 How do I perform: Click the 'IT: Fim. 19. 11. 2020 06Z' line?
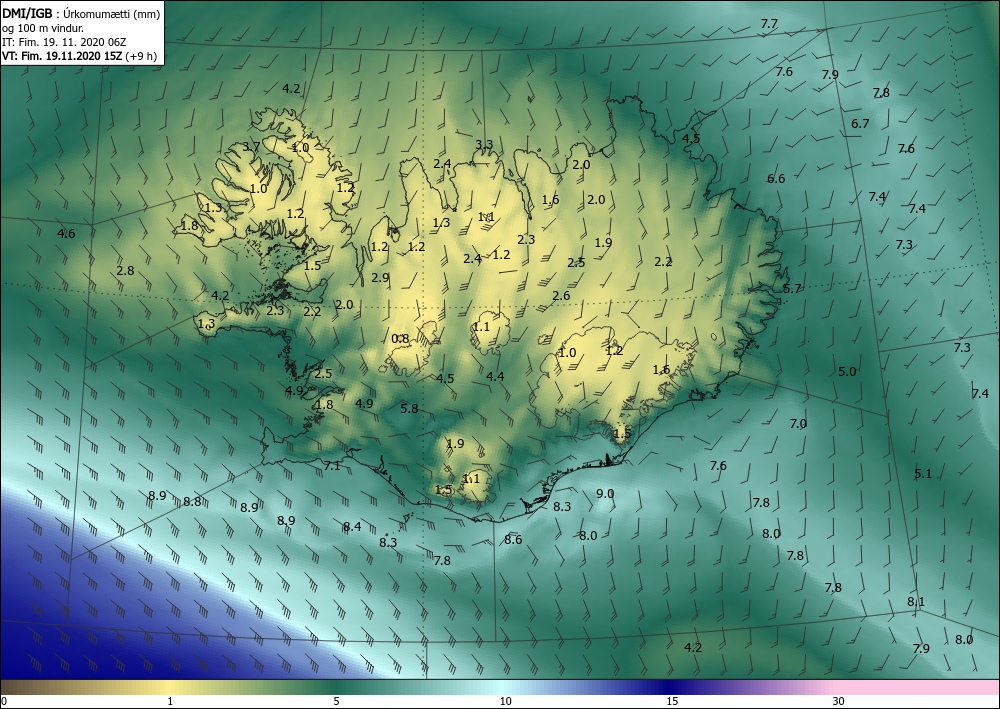click(64, 42)
